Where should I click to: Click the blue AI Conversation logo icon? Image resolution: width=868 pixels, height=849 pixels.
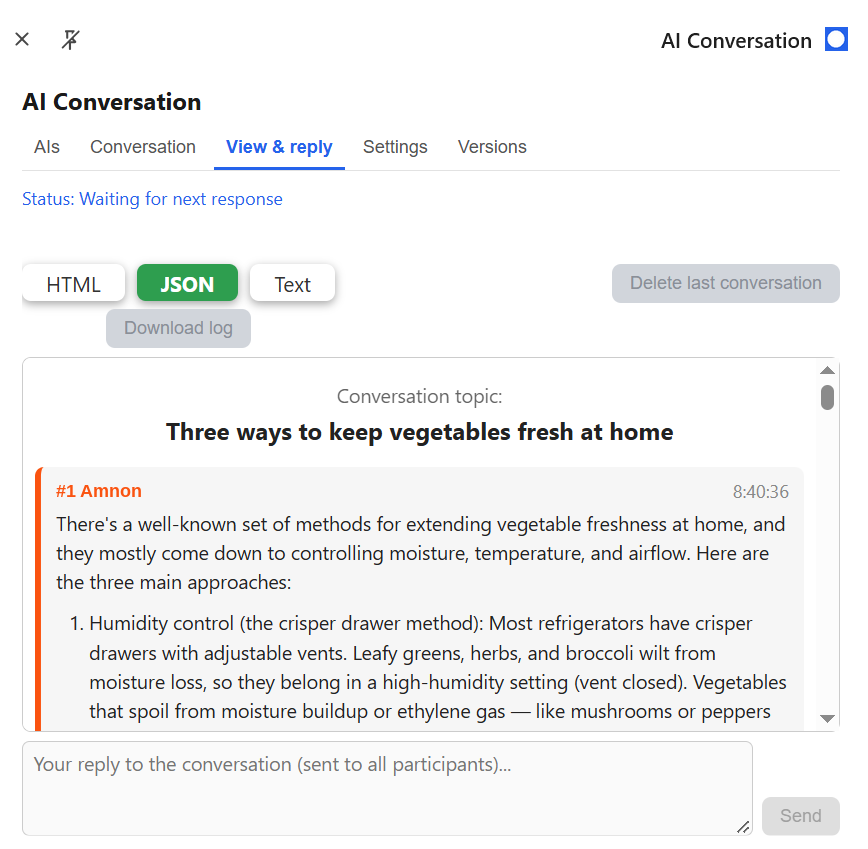click(x=836, y=40)
